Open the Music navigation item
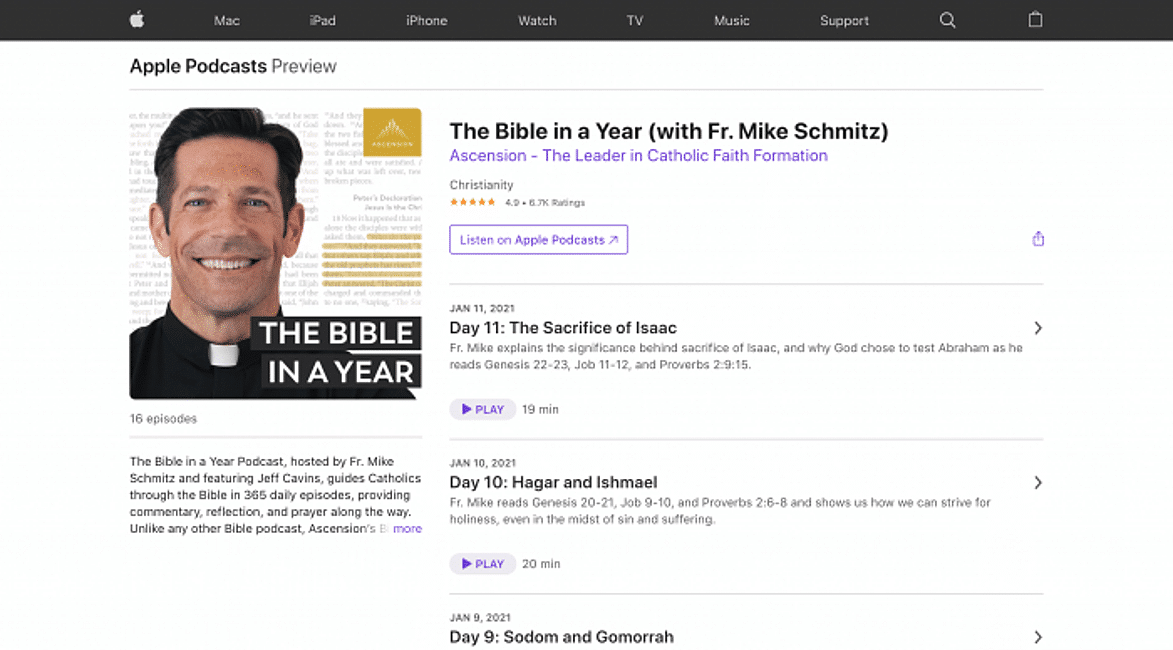This screenshot has height=650, width=1173. (731, 20)
